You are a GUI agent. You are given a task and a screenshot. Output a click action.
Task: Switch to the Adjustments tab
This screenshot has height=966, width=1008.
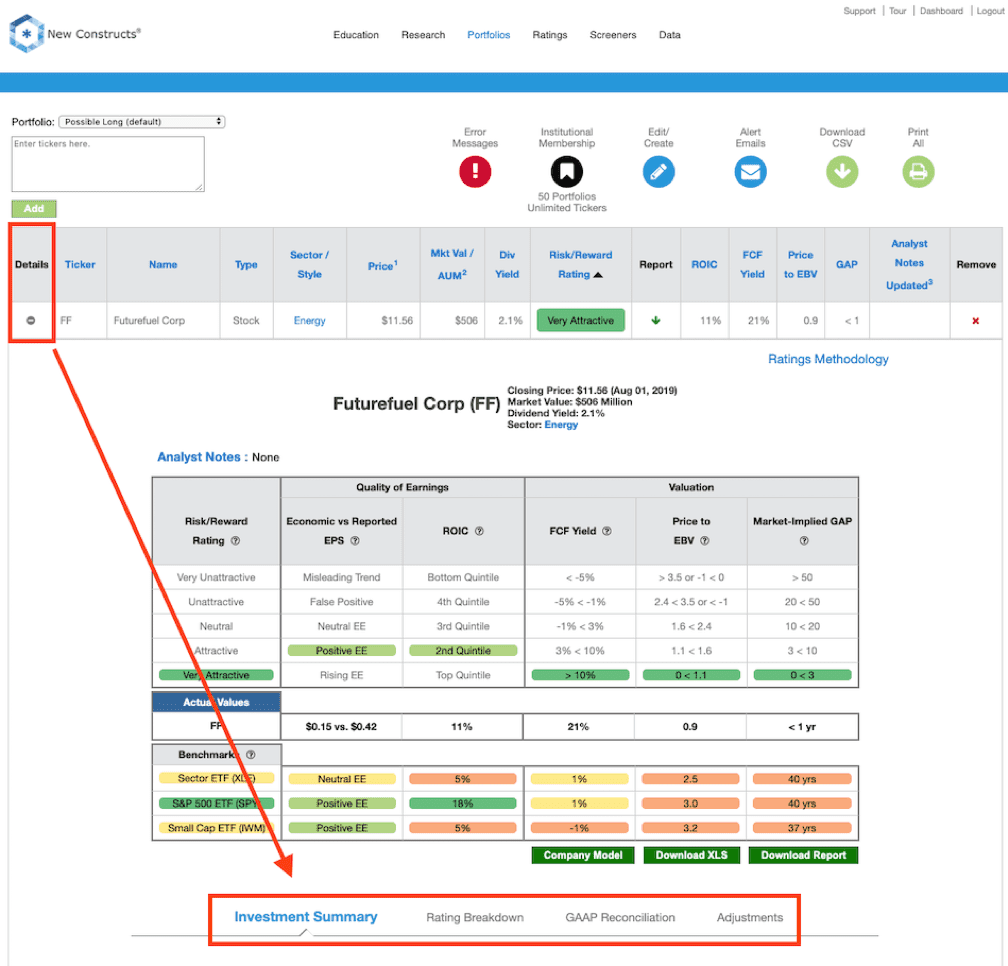[750, 917]
